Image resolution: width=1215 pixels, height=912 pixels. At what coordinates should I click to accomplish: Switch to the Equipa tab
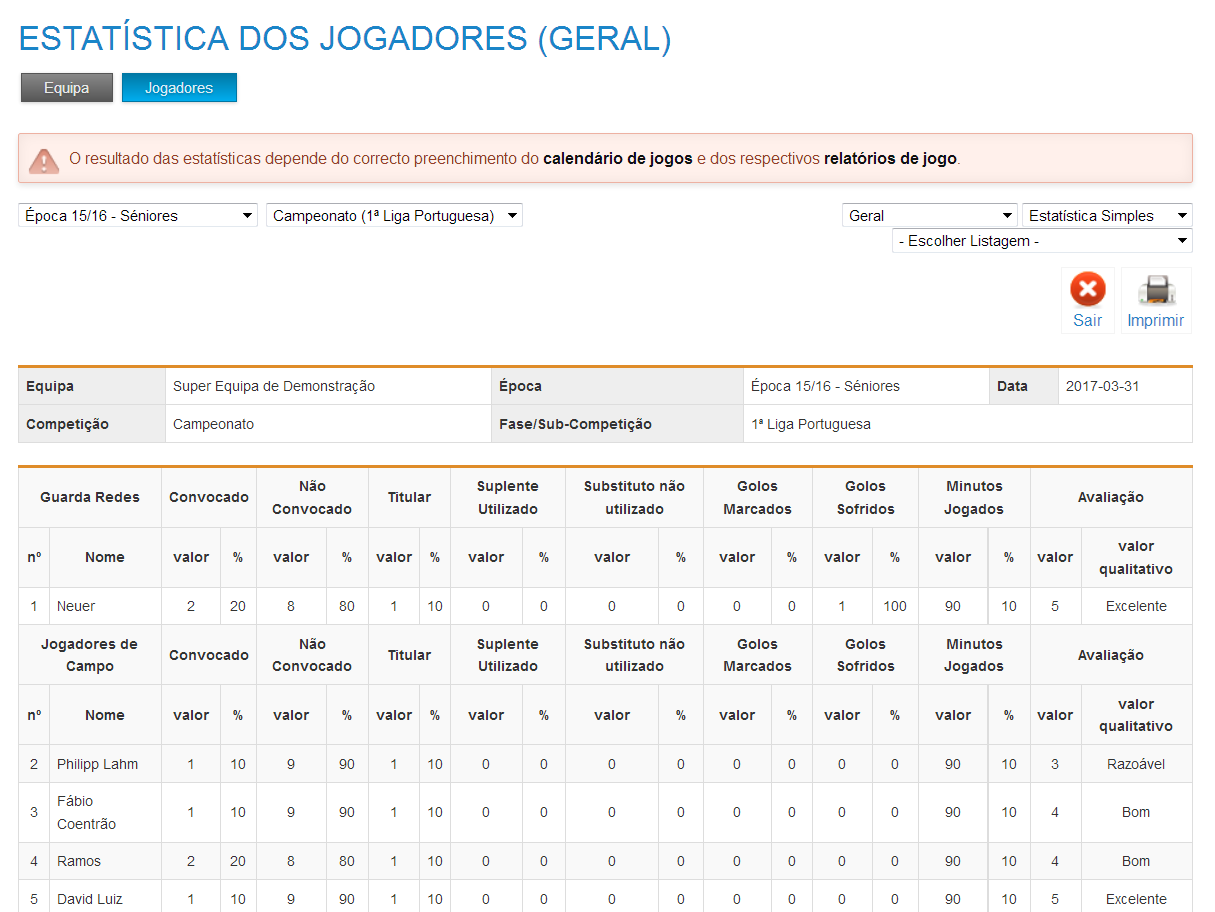pyautogui.click(x=66, y=88)
